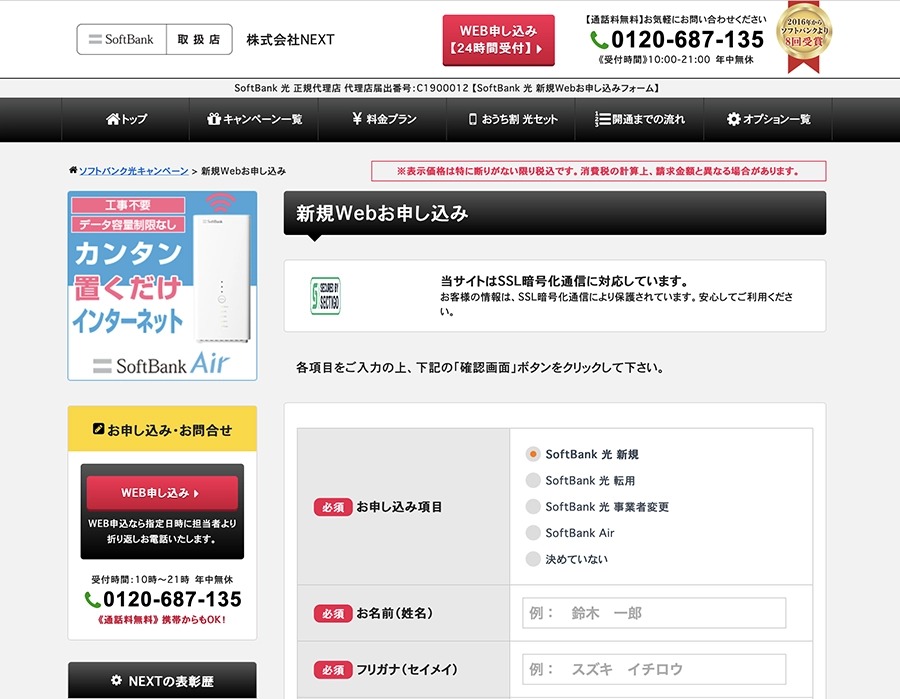Click 取扱店 label in header logo
Viewport: 900px width, 699px height.
pos(199,40)
